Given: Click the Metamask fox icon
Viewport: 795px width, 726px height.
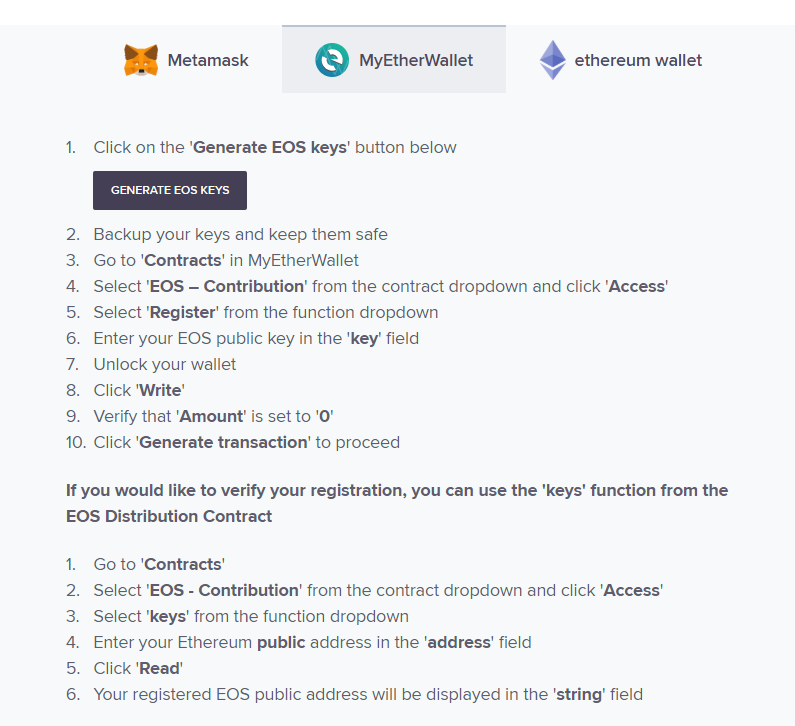Looking at the screenshot, I should [141, 60].
